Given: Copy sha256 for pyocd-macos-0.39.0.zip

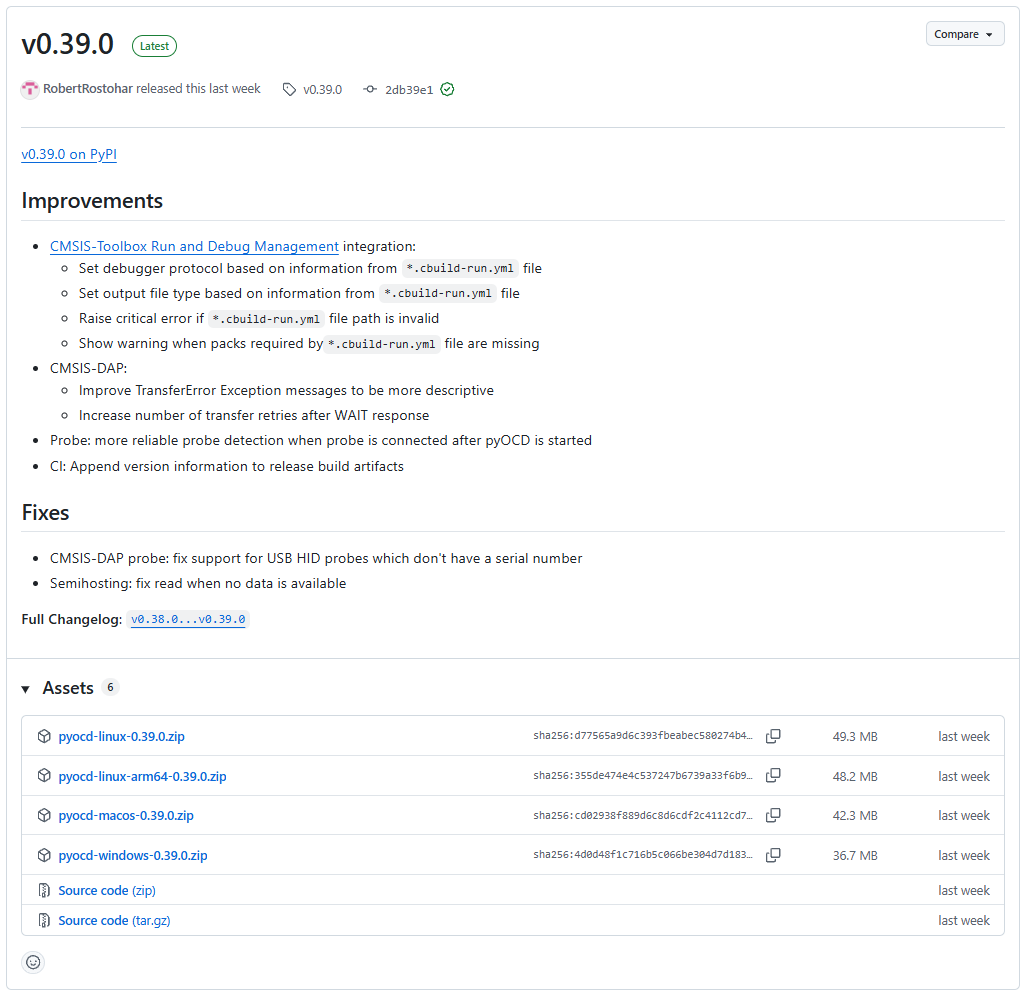Looking at the screenshot, I should pyautogui.click(x=773, y=815).
